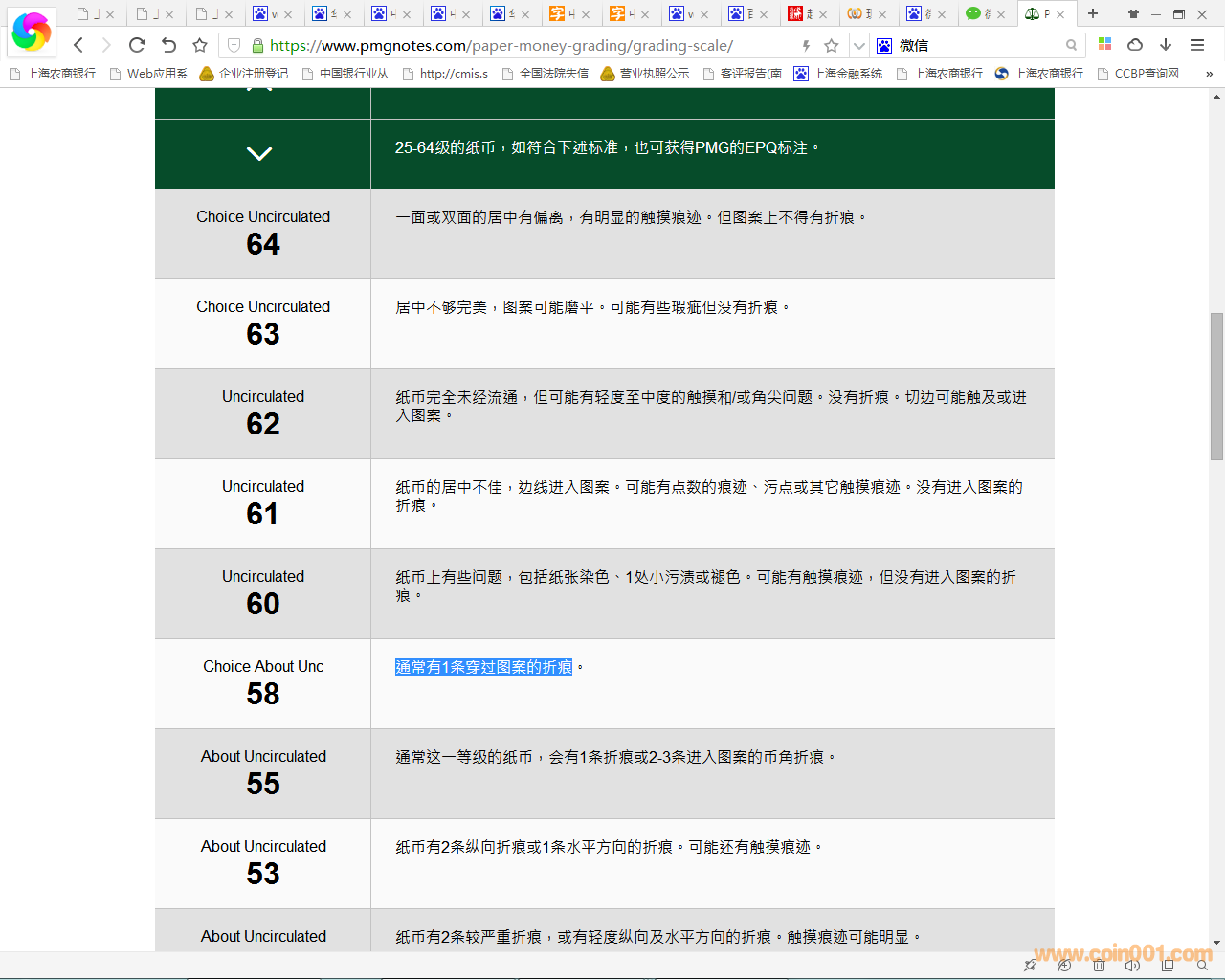This screenshot has width=1225, height=980.
Task: Click the browser back arrow
Action: point(78,45)
